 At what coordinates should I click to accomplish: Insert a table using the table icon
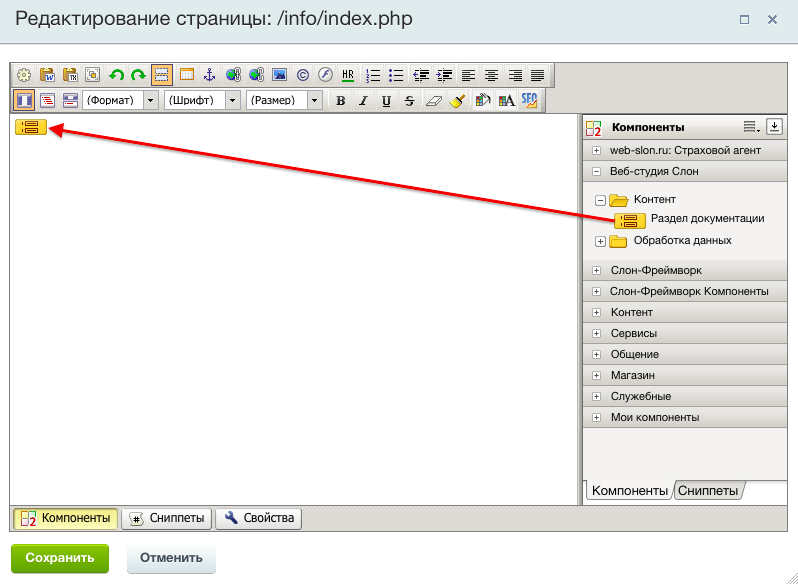click(187, 75)
